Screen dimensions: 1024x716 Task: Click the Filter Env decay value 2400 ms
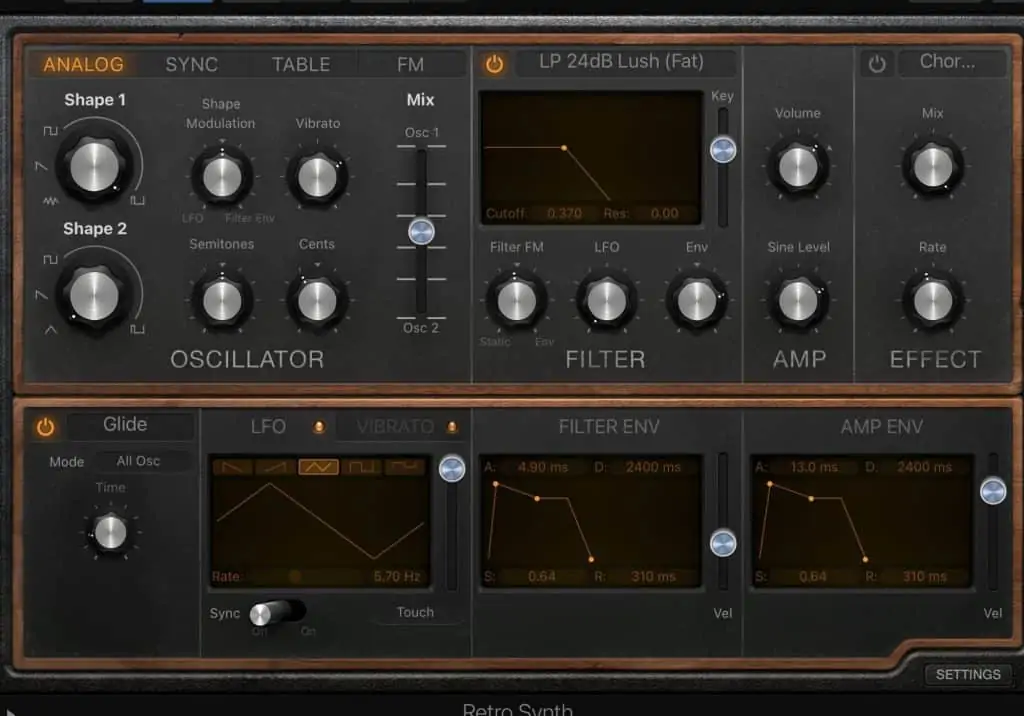pos(653,467)
